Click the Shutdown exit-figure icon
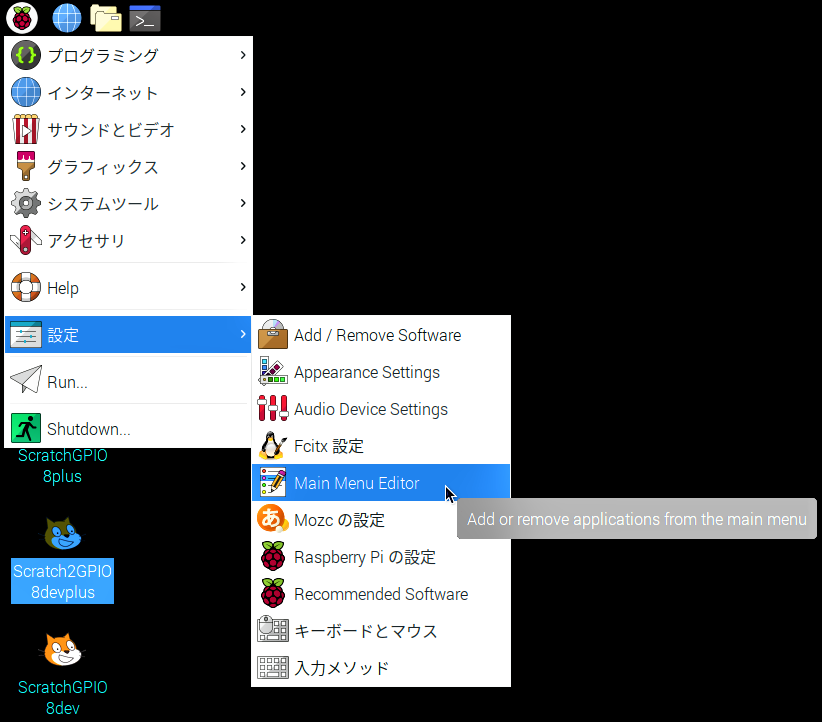The width and height of the screenshot is (822, 722). pyautogui.click(x=26, y=428)
